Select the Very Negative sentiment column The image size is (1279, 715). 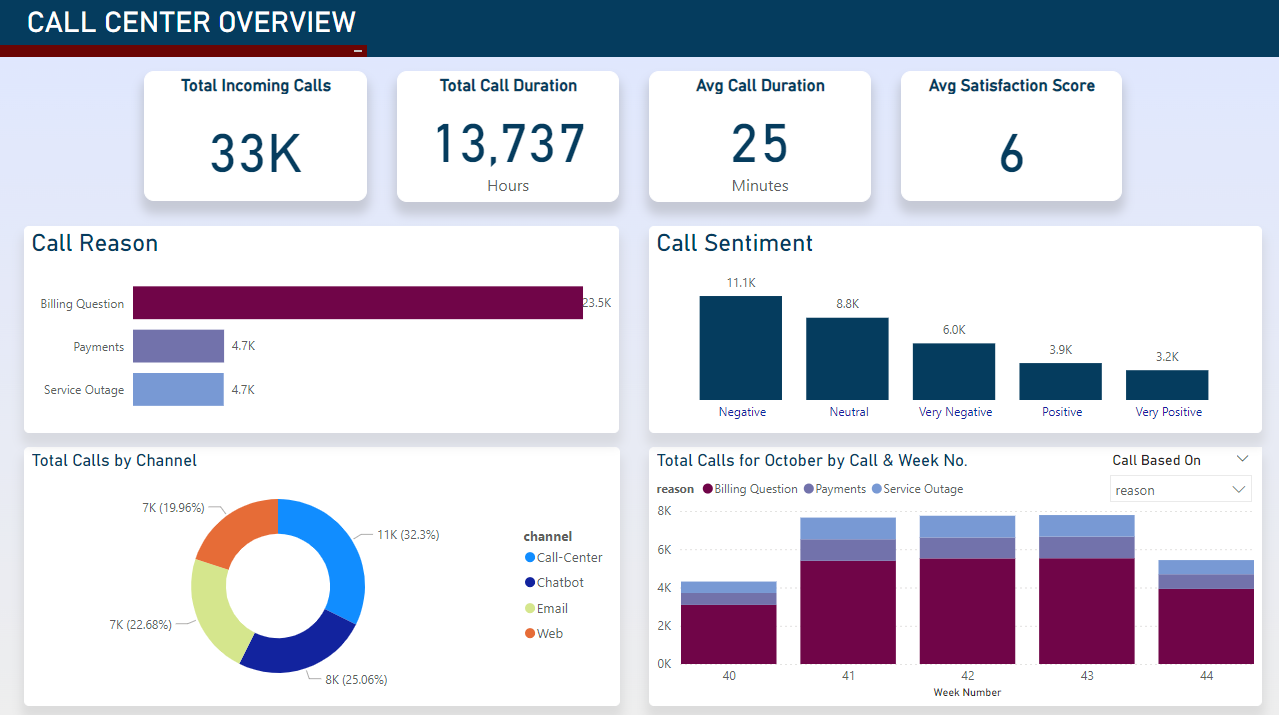pyautogui.click(x=954, y=372)
